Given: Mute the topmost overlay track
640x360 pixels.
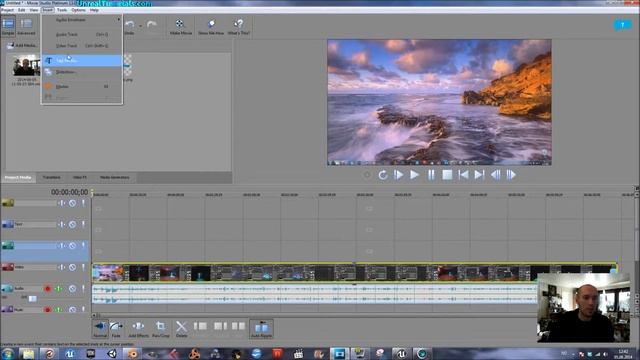Looking at the screenshot, I should point(72,203).
